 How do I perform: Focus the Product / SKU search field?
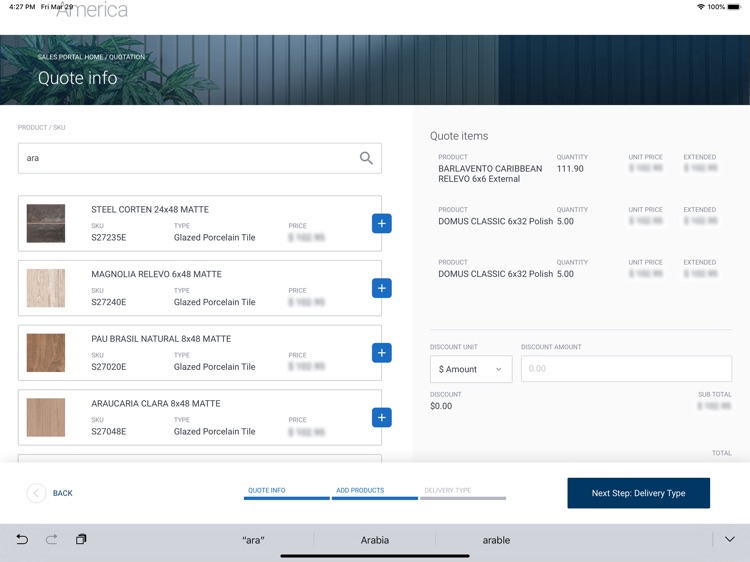click(200, 158)
